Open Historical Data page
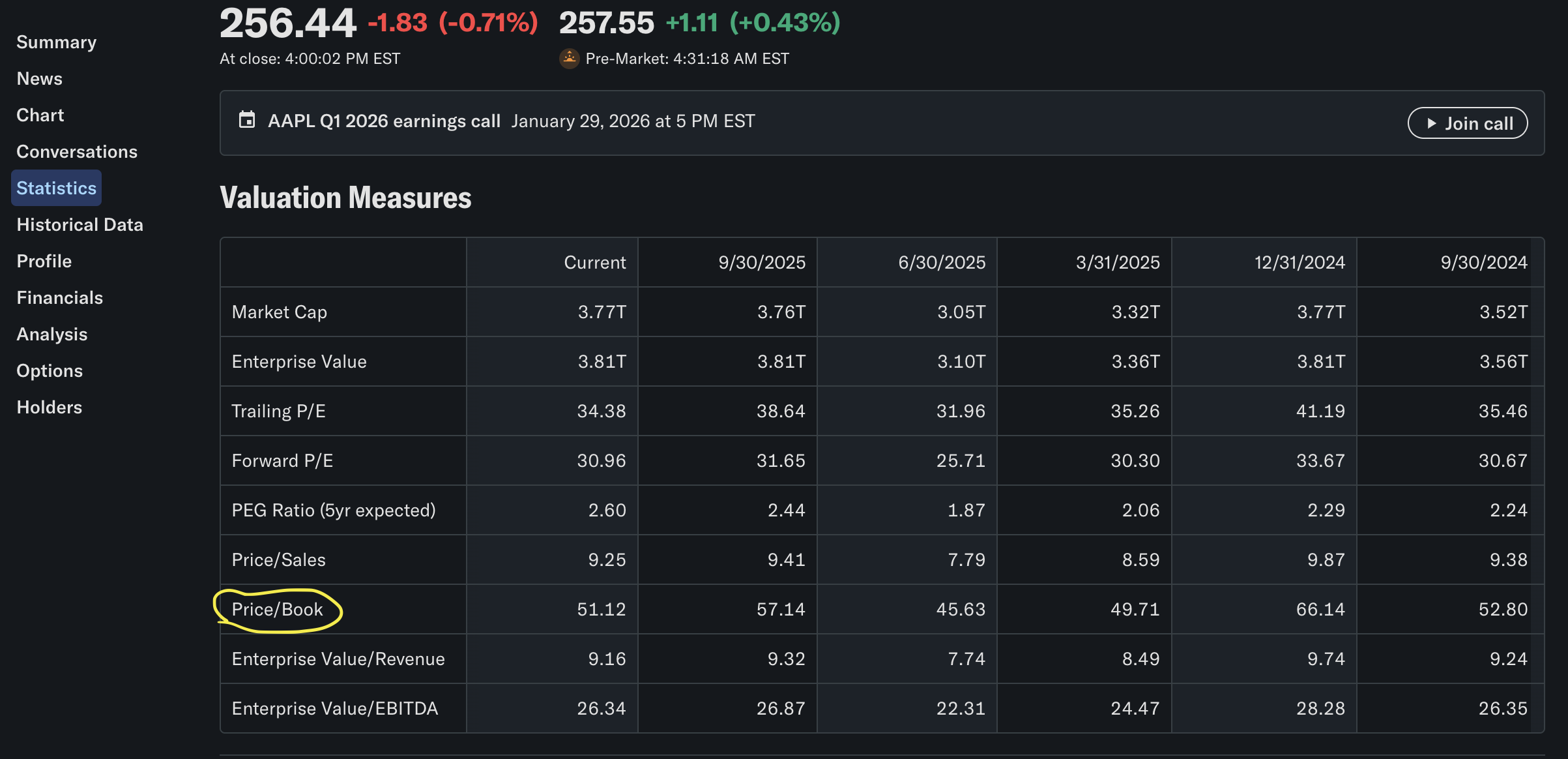 click(80, 225)
